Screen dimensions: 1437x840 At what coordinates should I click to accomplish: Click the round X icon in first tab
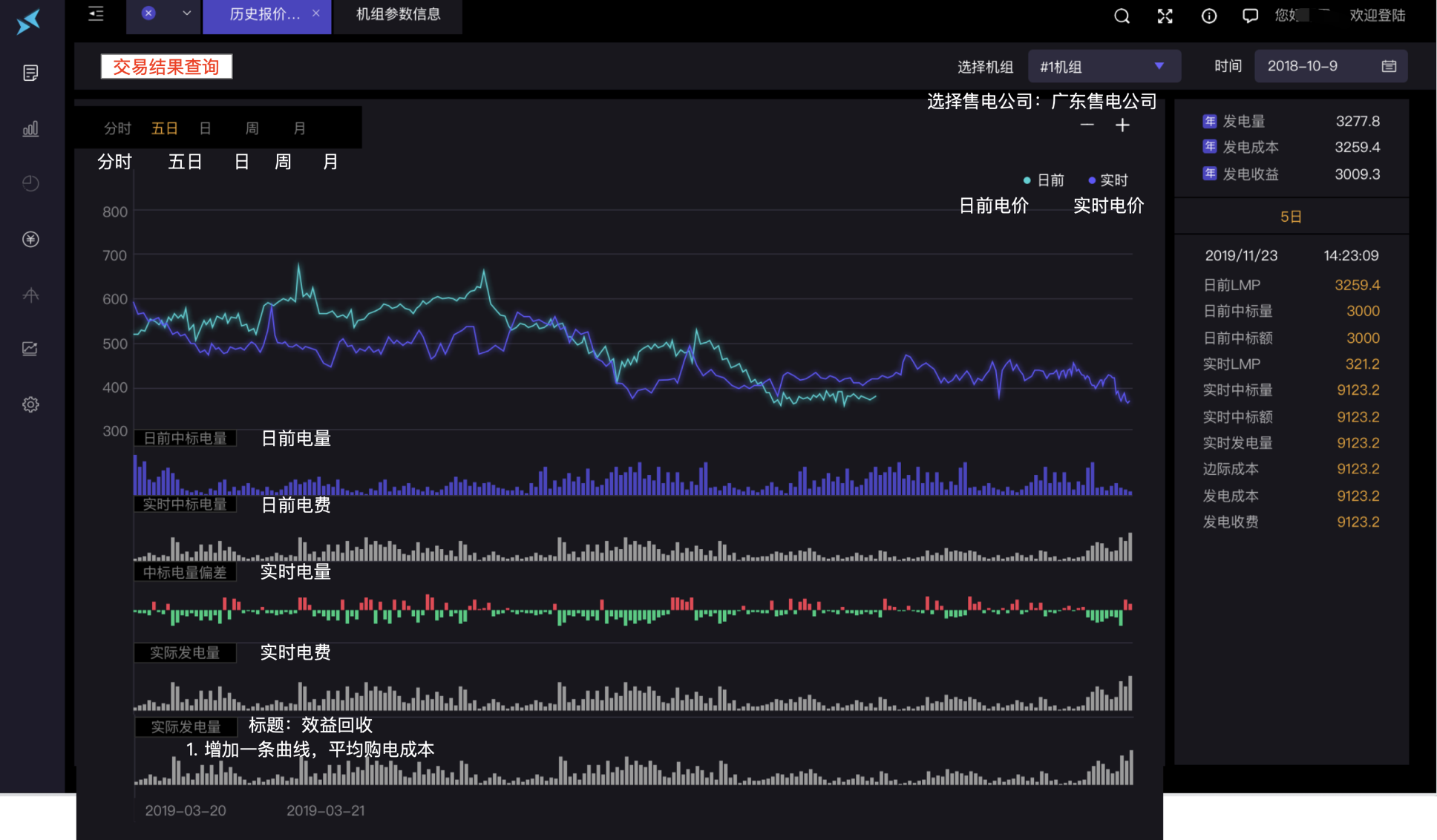[x=148, y=13]
